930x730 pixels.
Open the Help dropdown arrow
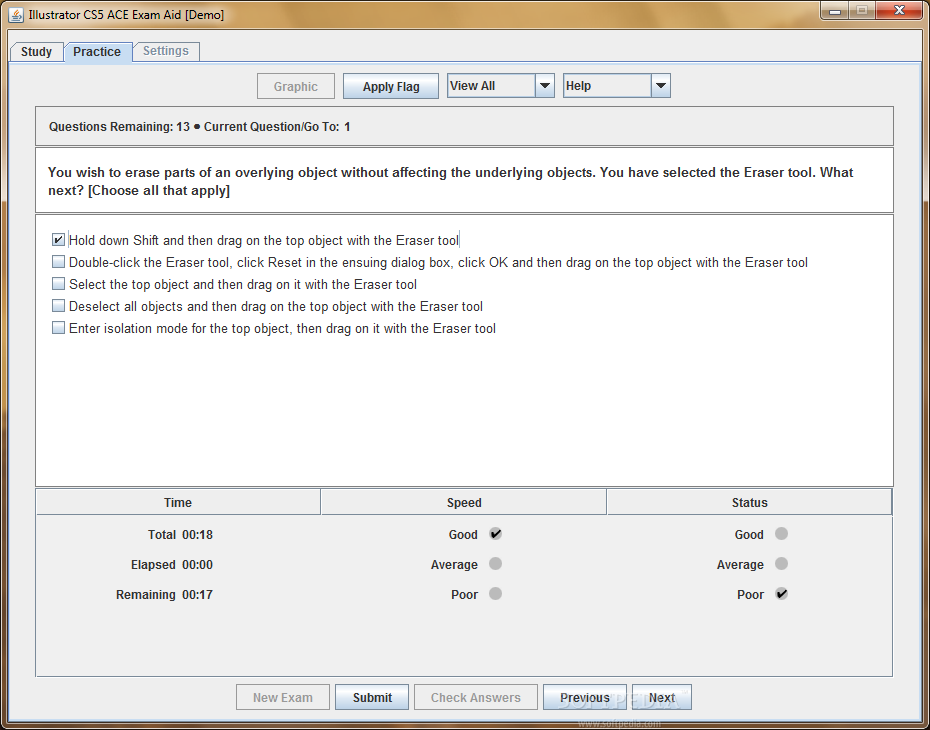point(661,86)
